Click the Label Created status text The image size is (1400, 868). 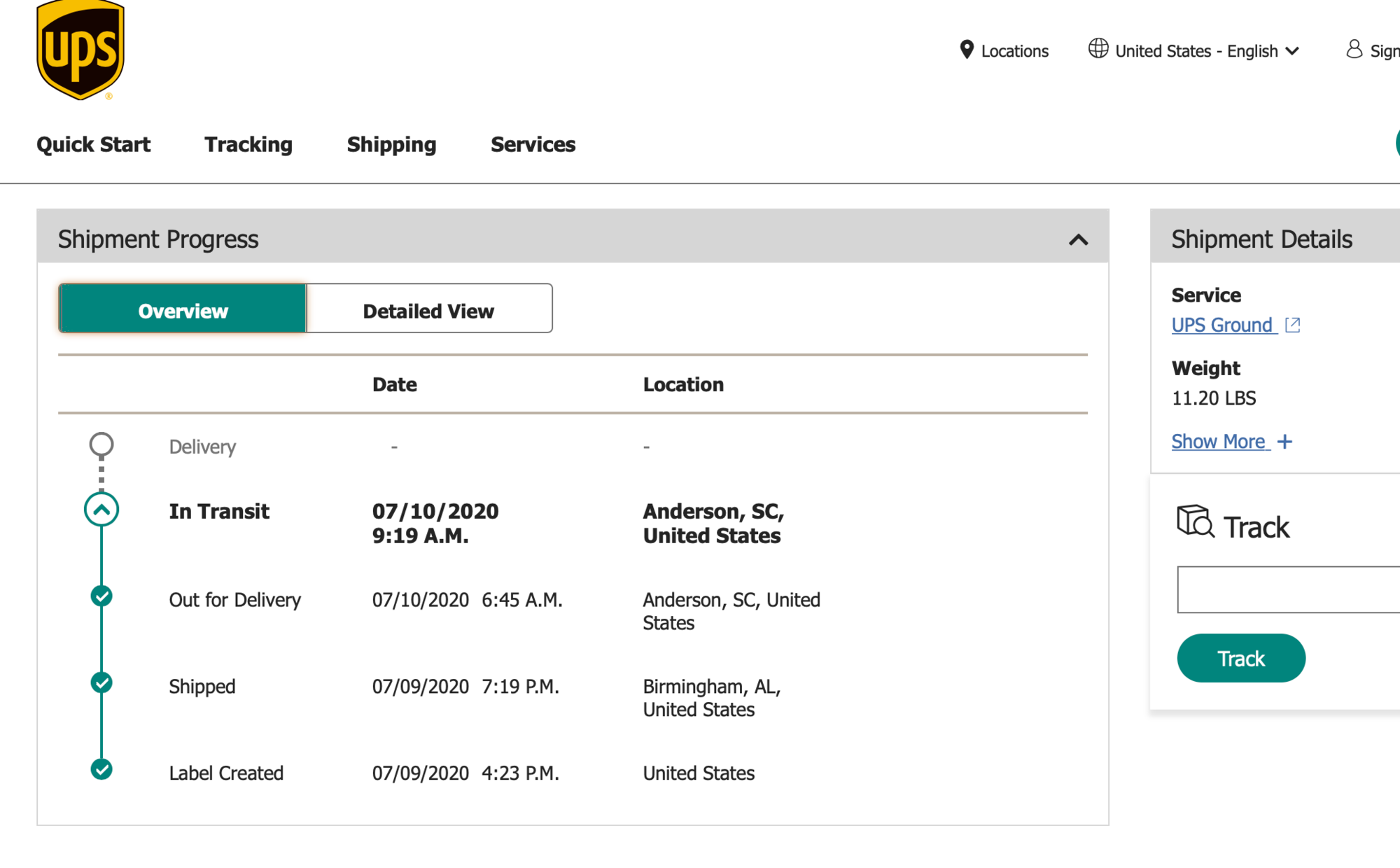coord(226,773)
